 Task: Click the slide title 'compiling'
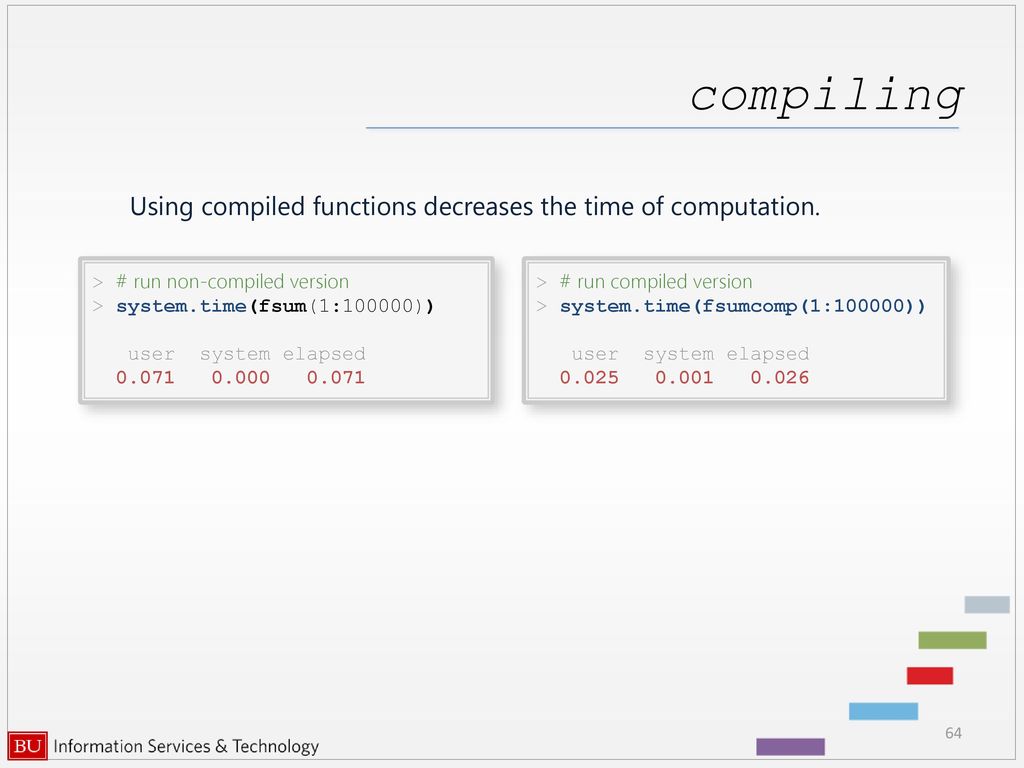(x=826, y=96)
